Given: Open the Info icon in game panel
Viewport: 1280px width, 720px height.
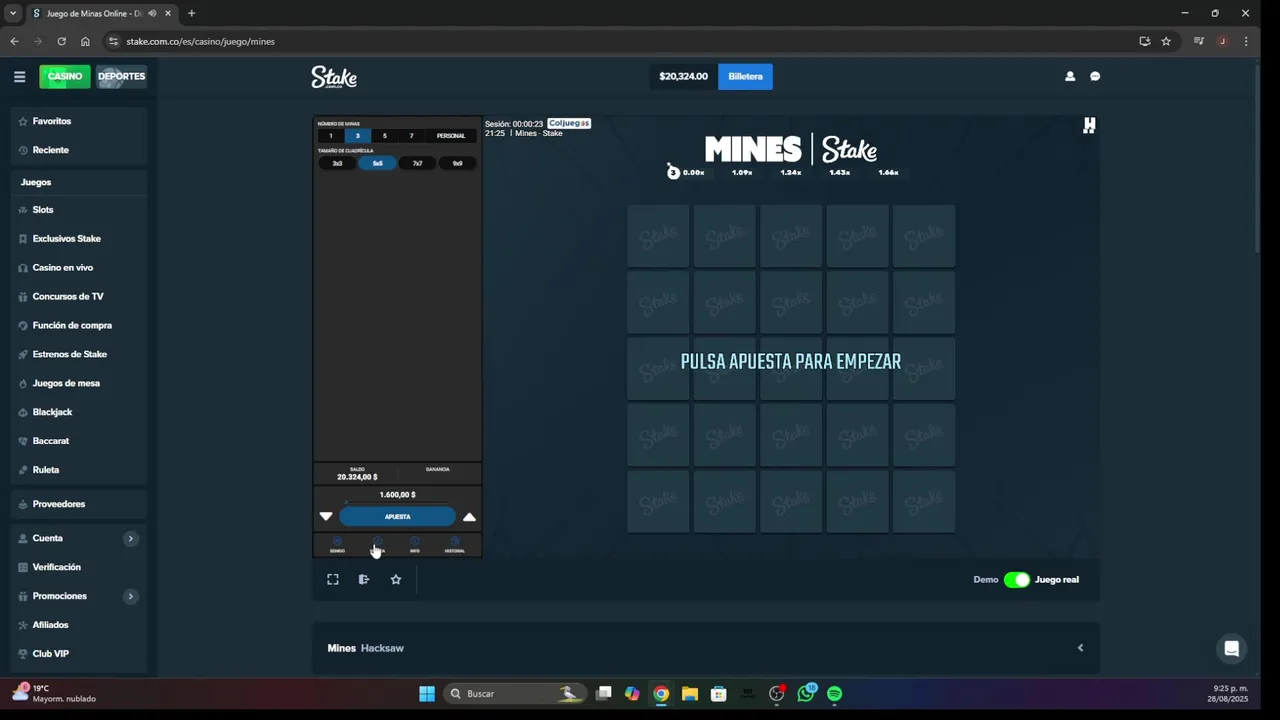Looking at the screenshot, I should [x=415, y=545].
